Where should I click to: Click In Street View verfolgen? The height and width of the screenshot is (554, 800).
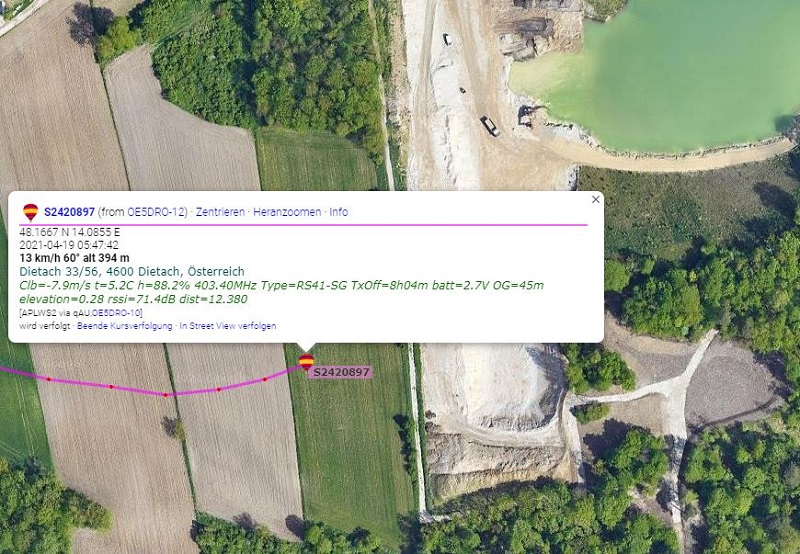coord(228,325)
